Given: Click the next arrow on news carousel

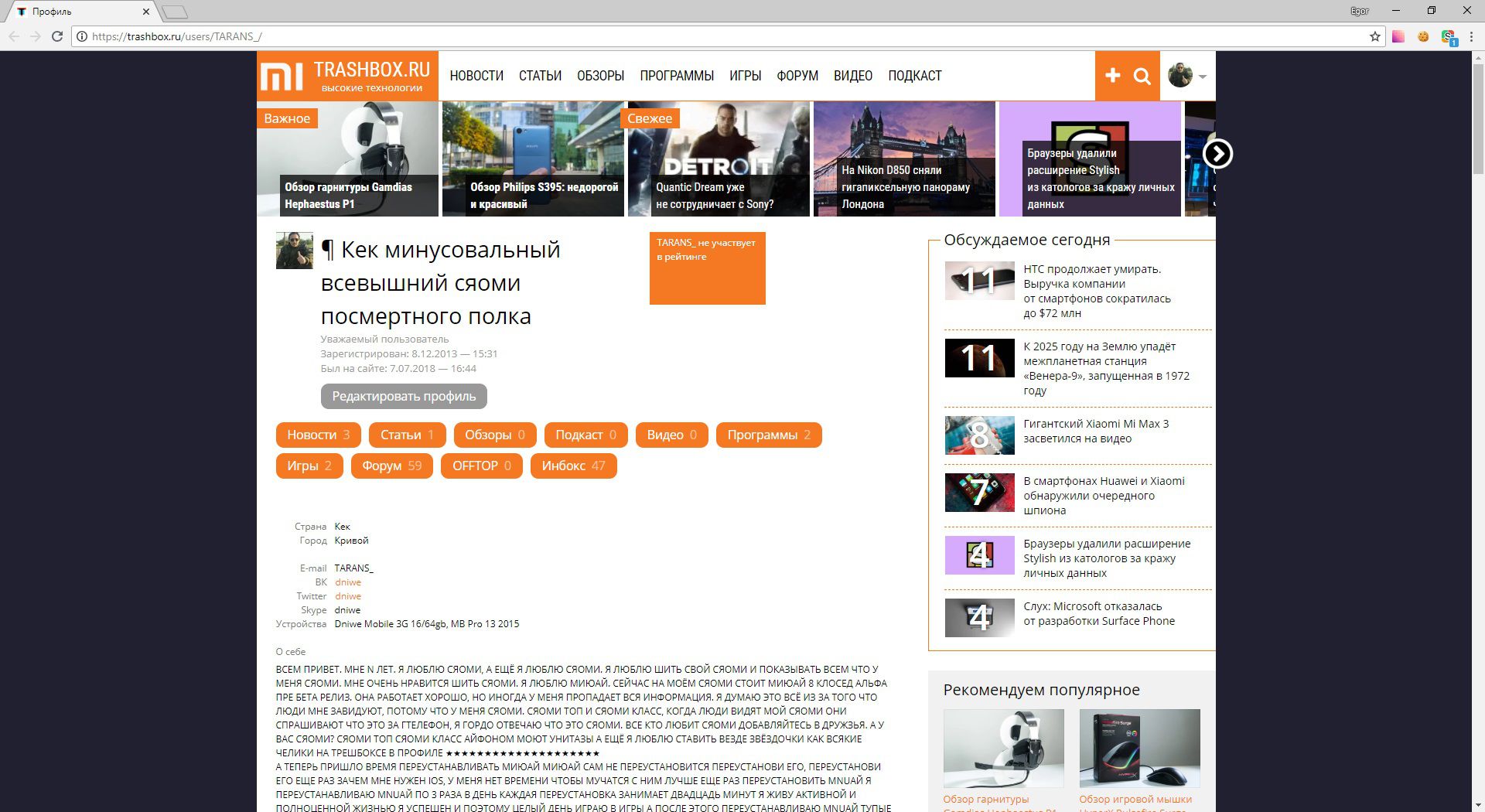Looking at the screenshot, I should 1217,154.
